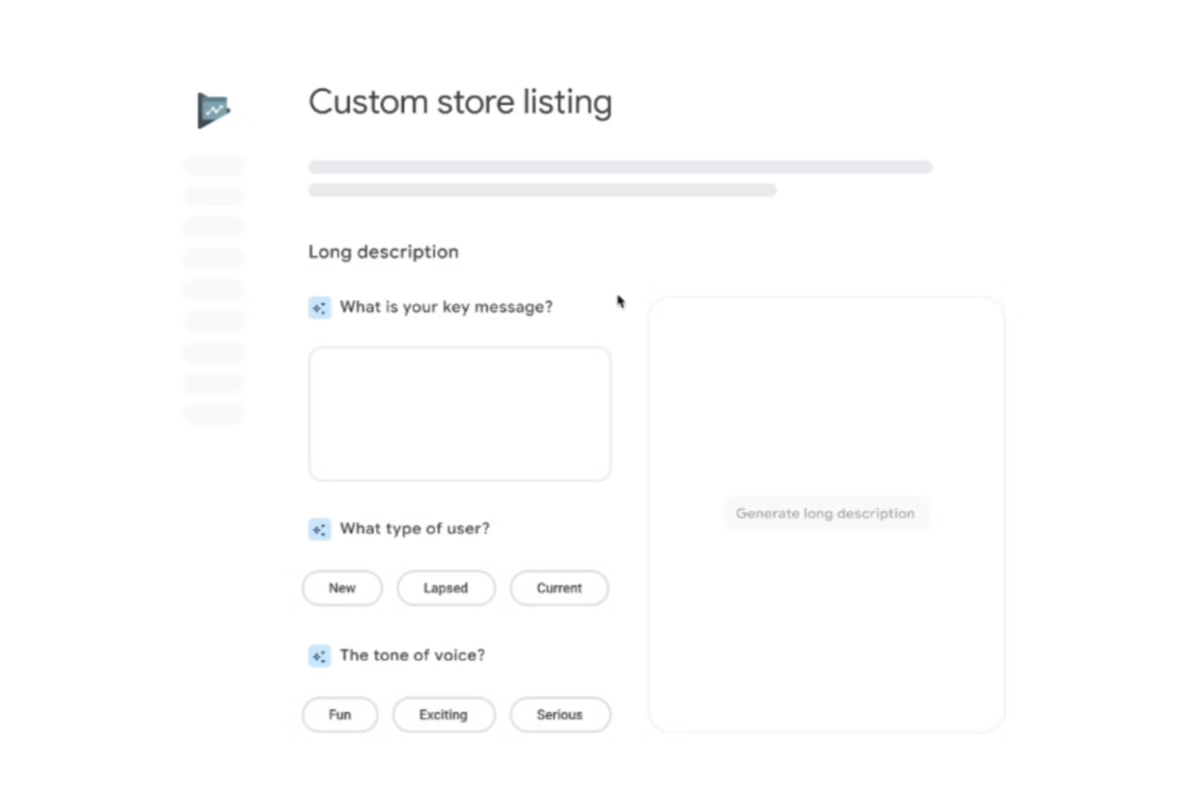The image size is (1200, 800).
Task: Choose the Serious tone of voice
Action: coord(560,715)
